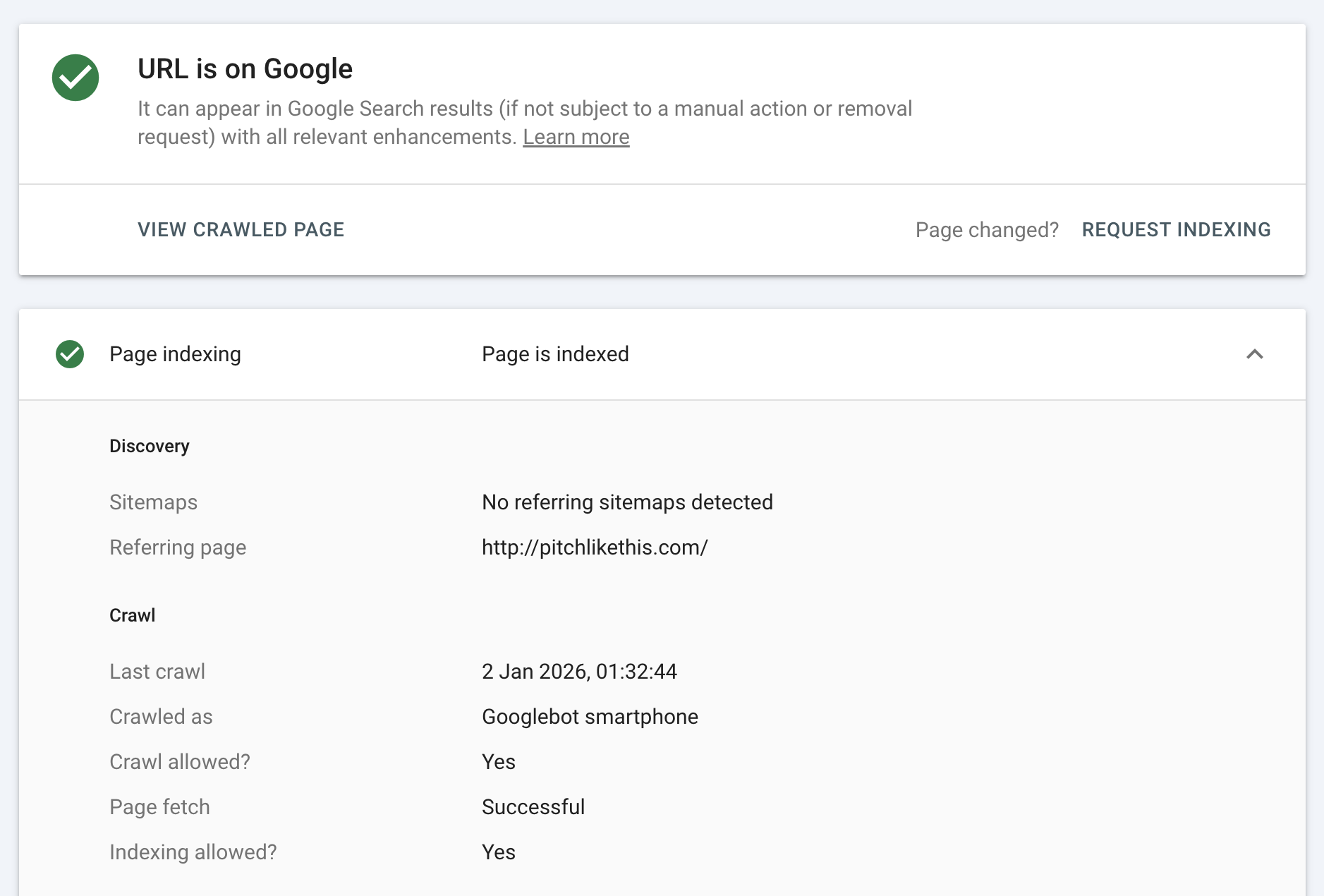Open the Learn more link
1324x896 pixels.
click(x=576, y=137)
